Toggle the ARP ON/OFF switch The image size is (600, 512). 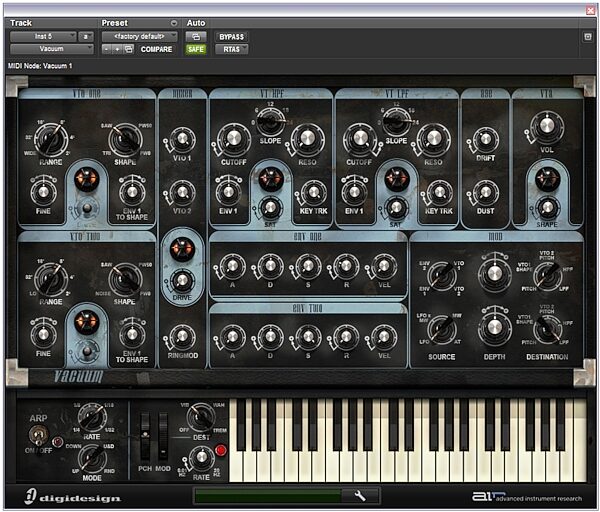pos(38,436)
